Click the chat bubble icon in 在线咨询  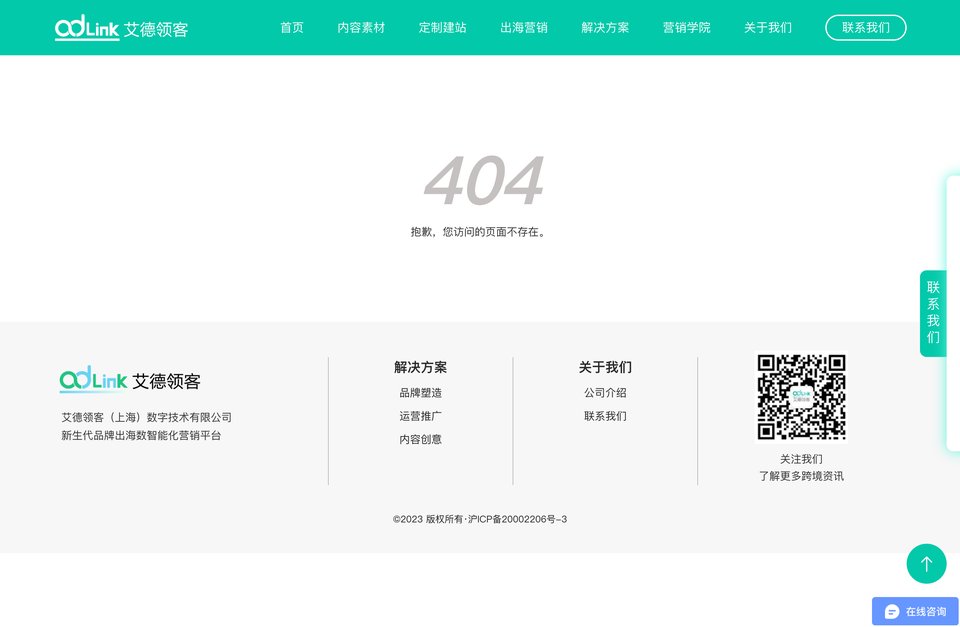pos(892,612)
